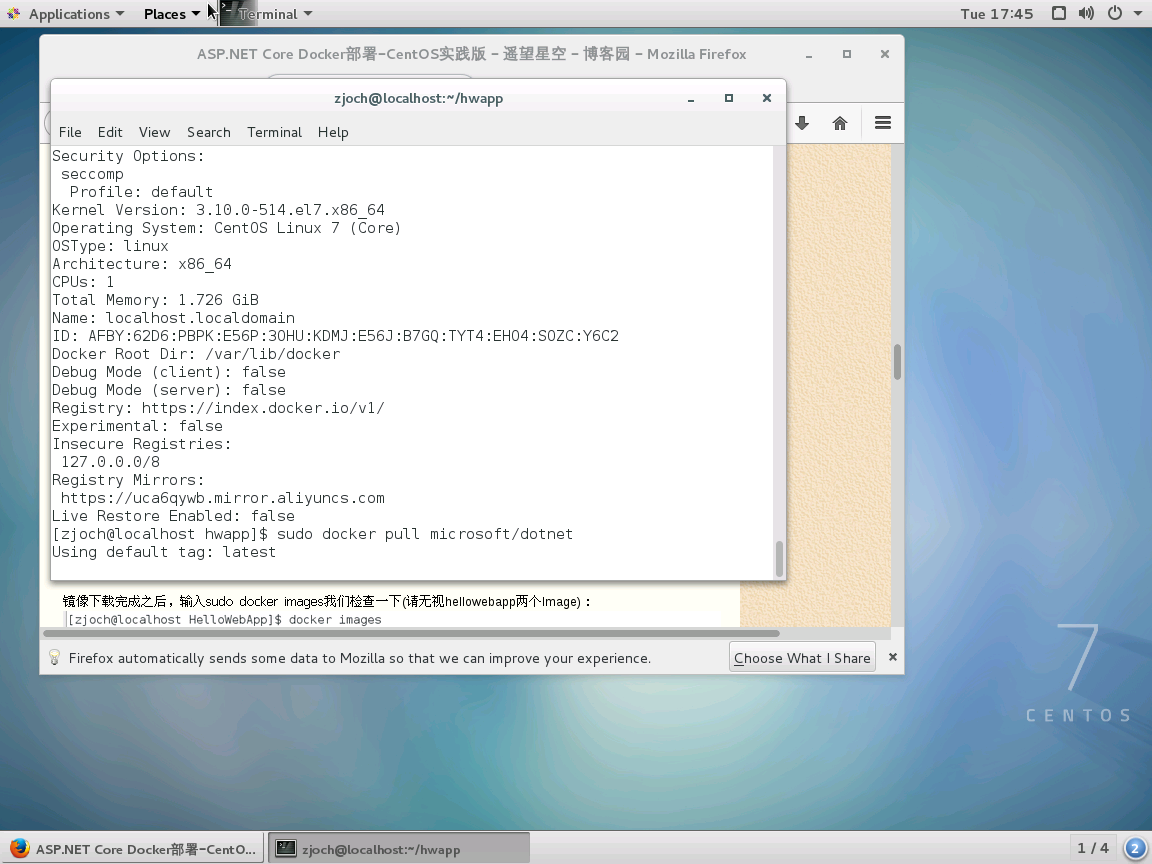Maximize the zjoch@localhost terminal window
Image resolution: width=1152 pixels, height=864 pixels.
729,98
